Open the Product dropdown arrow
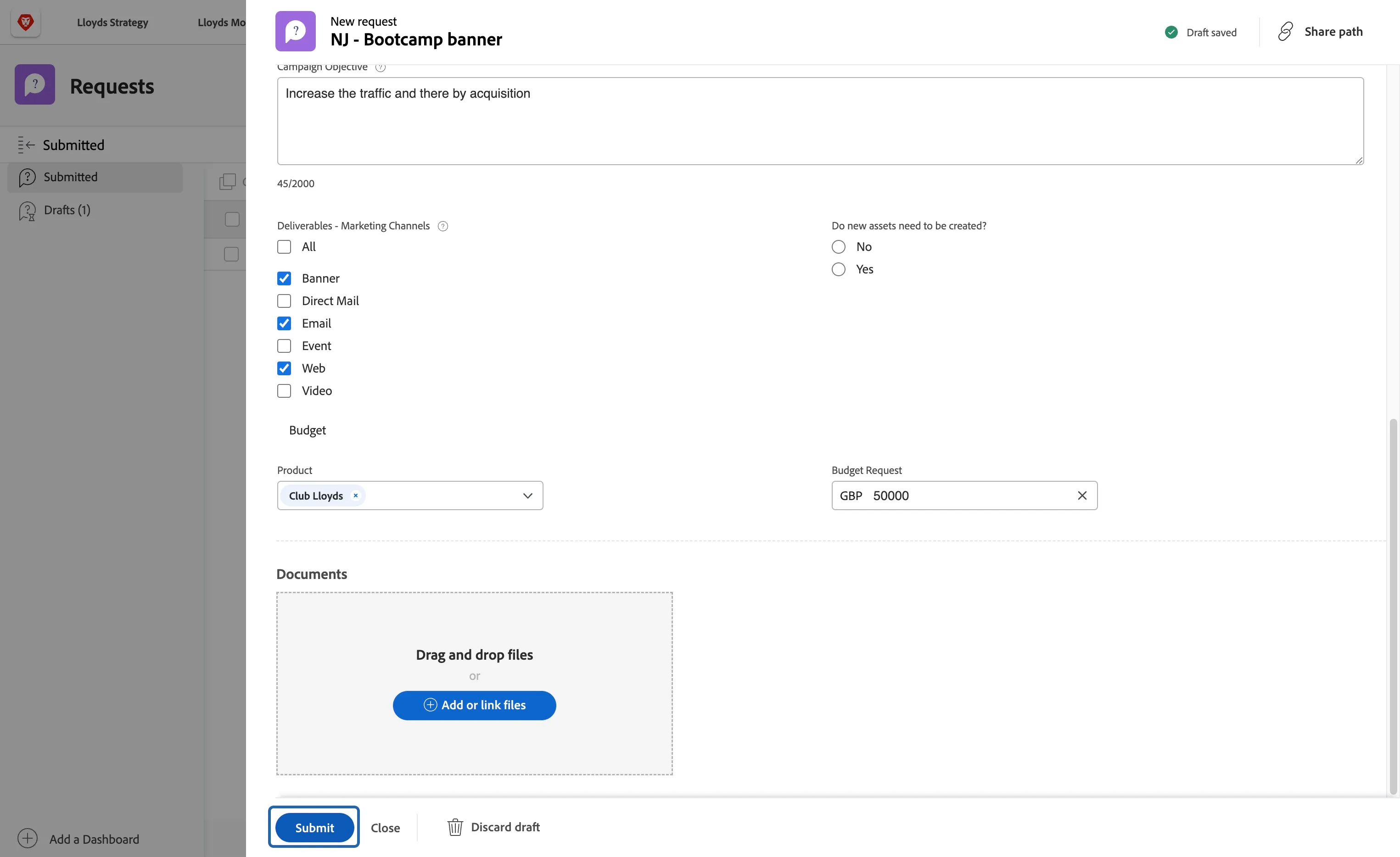1400x857 pixels. point(528,496)
